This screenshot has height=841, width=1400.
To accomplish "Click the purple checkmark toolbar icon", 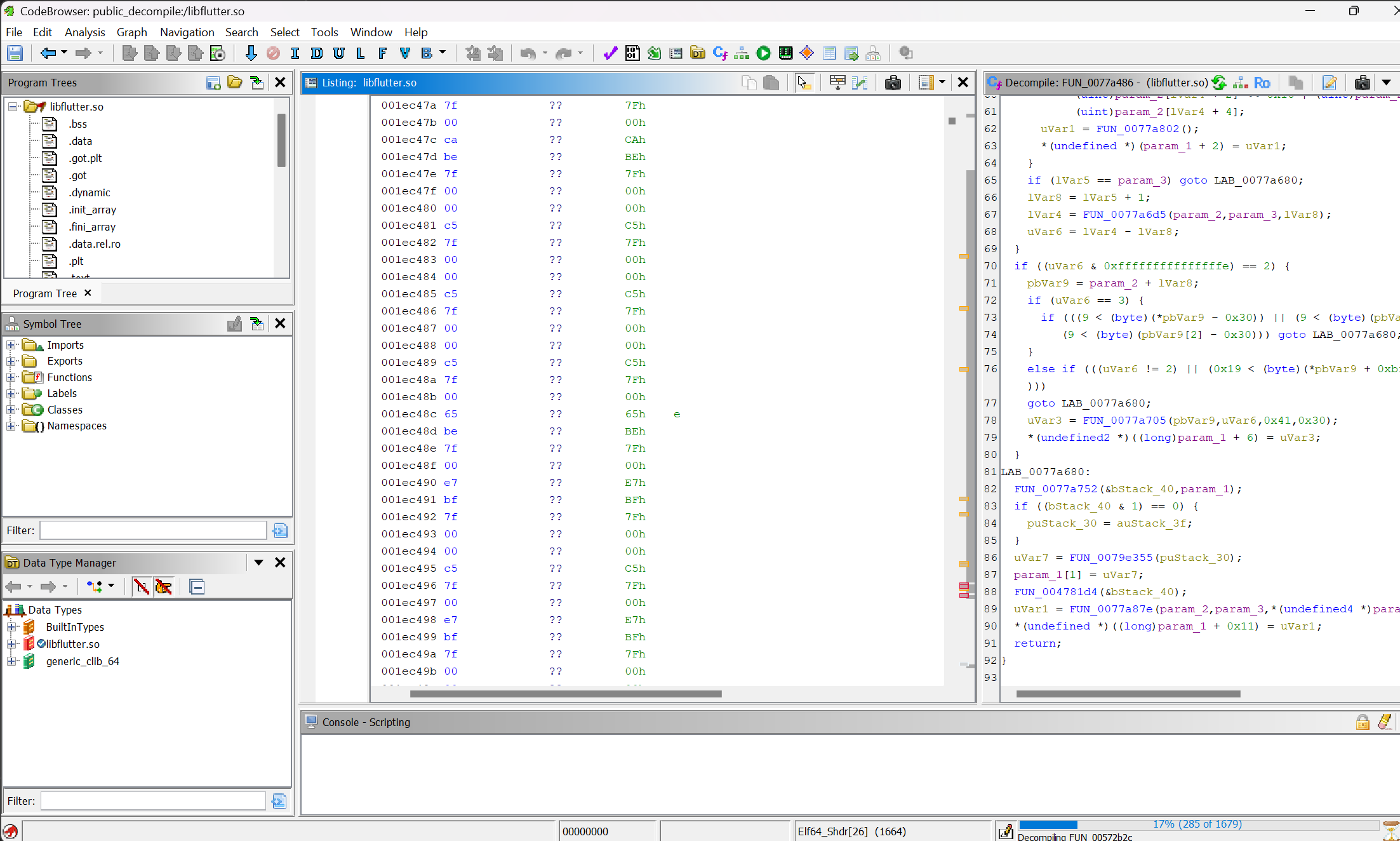I will click(610, 53).
